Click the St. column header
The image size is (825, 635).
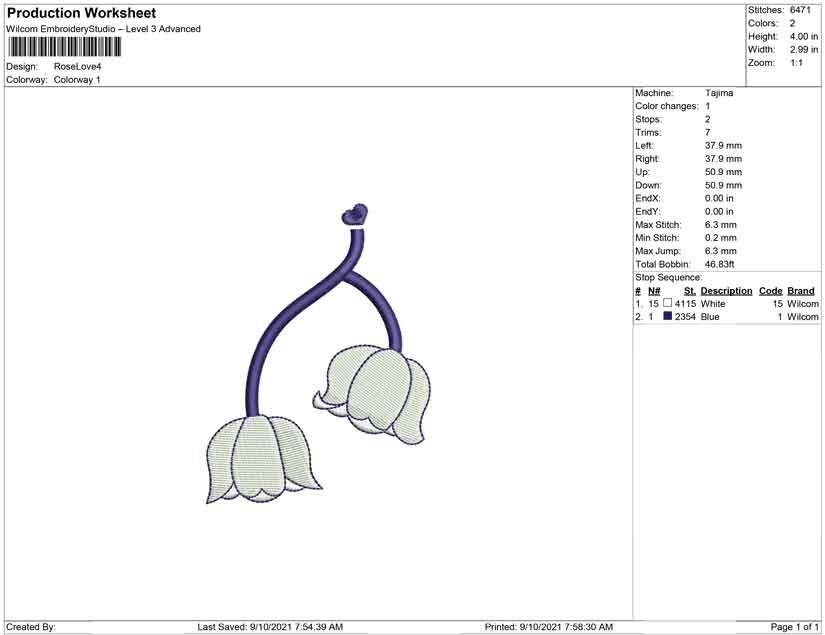(690, 291)
